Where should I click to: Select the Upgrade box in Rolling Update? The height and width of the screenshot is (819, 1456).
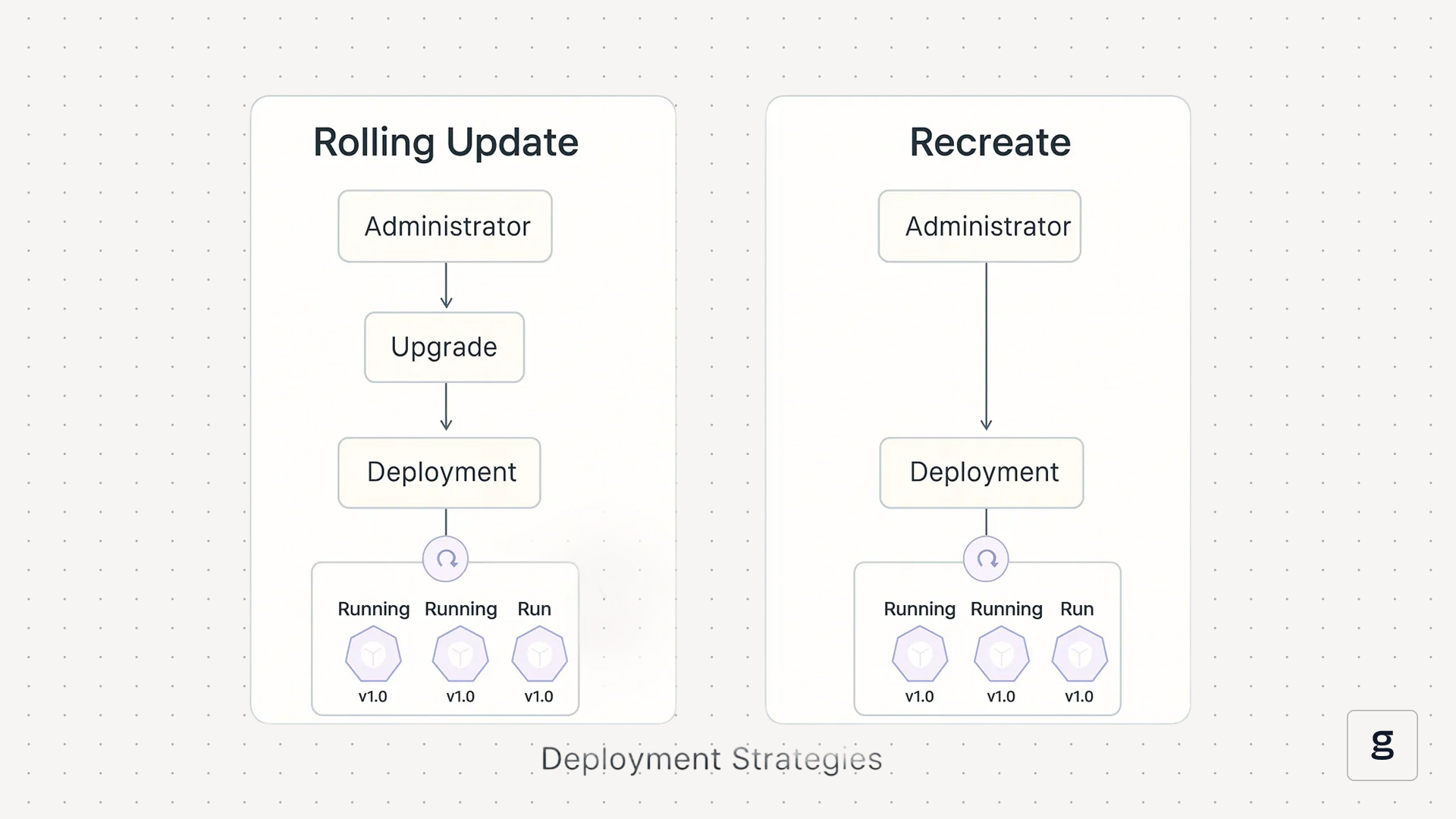[x=444, y=347]
